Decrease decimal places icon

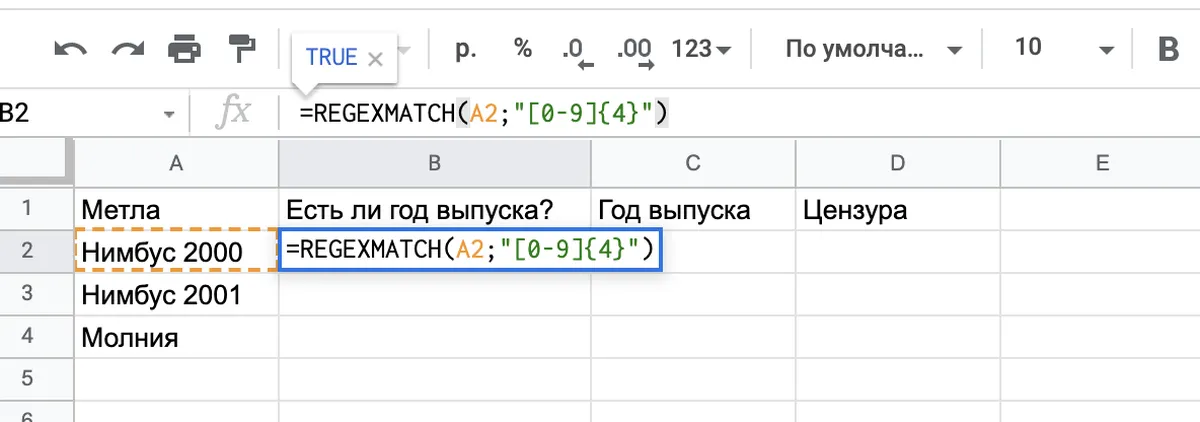click(x=577, y=50)
